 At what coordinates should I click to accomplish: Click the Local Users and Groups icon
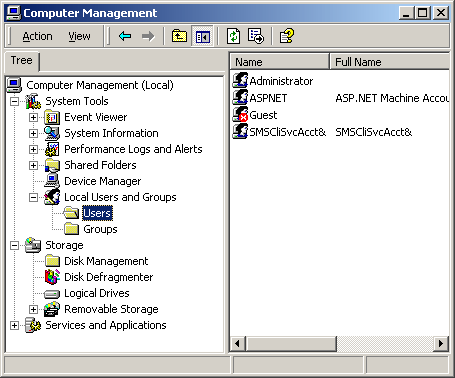click(52, 197)
